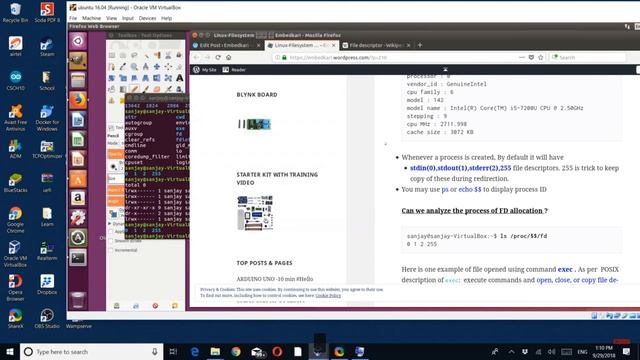
Task: Select the Paths tool in GIMP toolbox
Action: point(112,67)
